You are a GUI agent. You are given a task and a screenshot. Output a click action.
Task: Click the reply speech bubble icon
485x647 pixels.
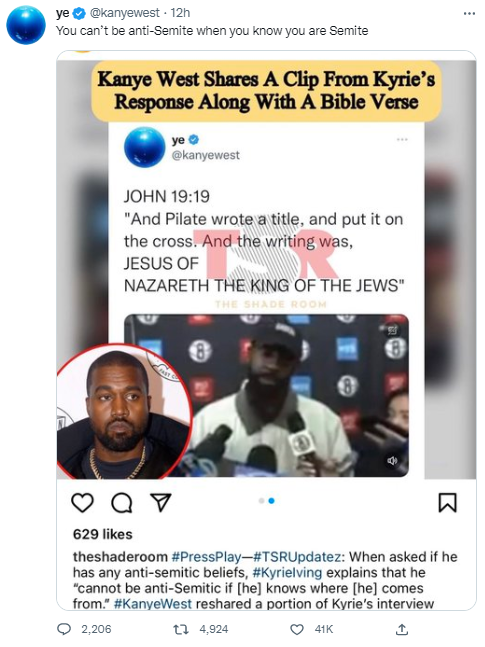click(64, 629)
